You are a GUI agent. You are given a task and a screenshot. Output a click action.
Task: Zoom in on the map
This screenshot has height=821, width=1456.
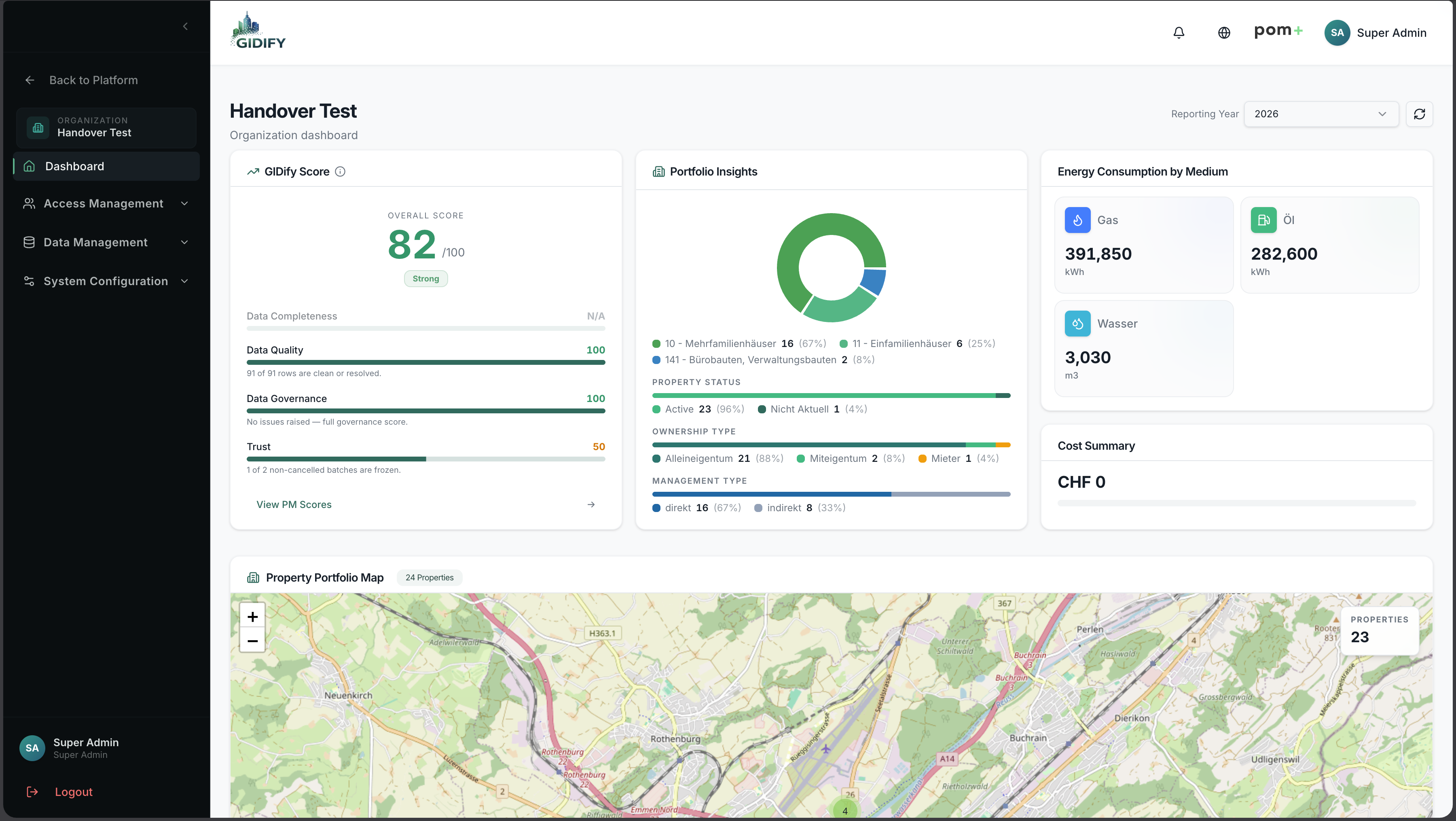point(253,616)
